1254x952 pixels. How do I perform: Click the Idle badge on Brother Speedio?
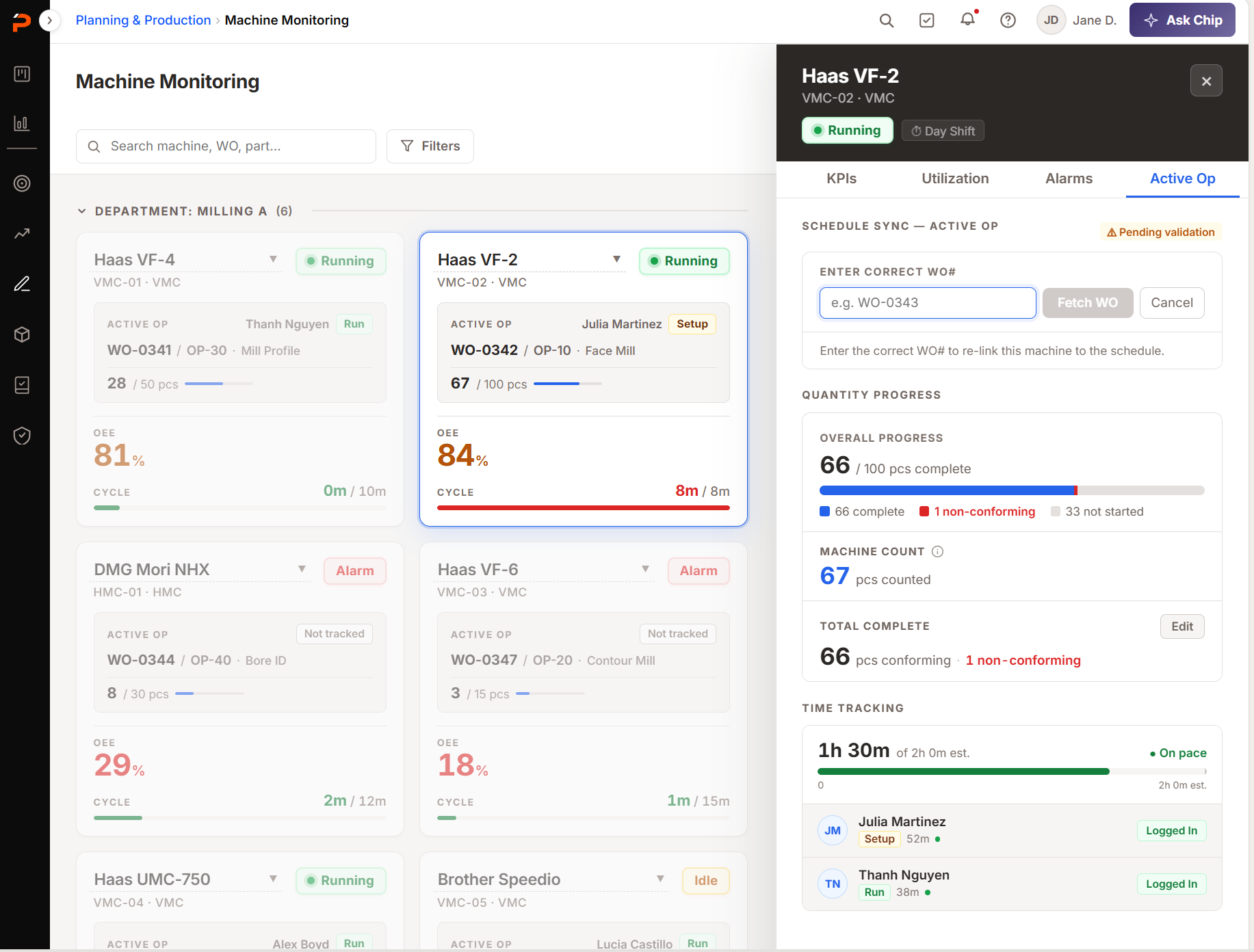(706, 881)
